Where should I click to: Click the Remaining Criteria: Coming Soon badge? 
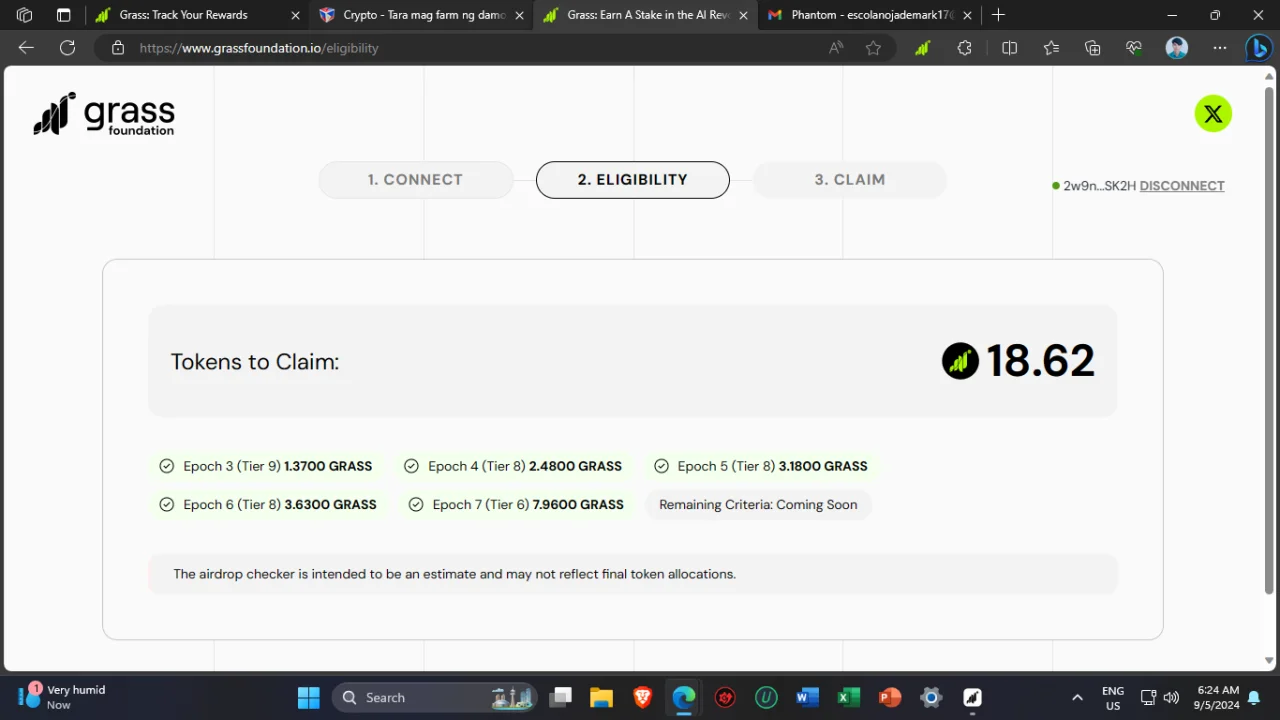[x=758, y=505]
